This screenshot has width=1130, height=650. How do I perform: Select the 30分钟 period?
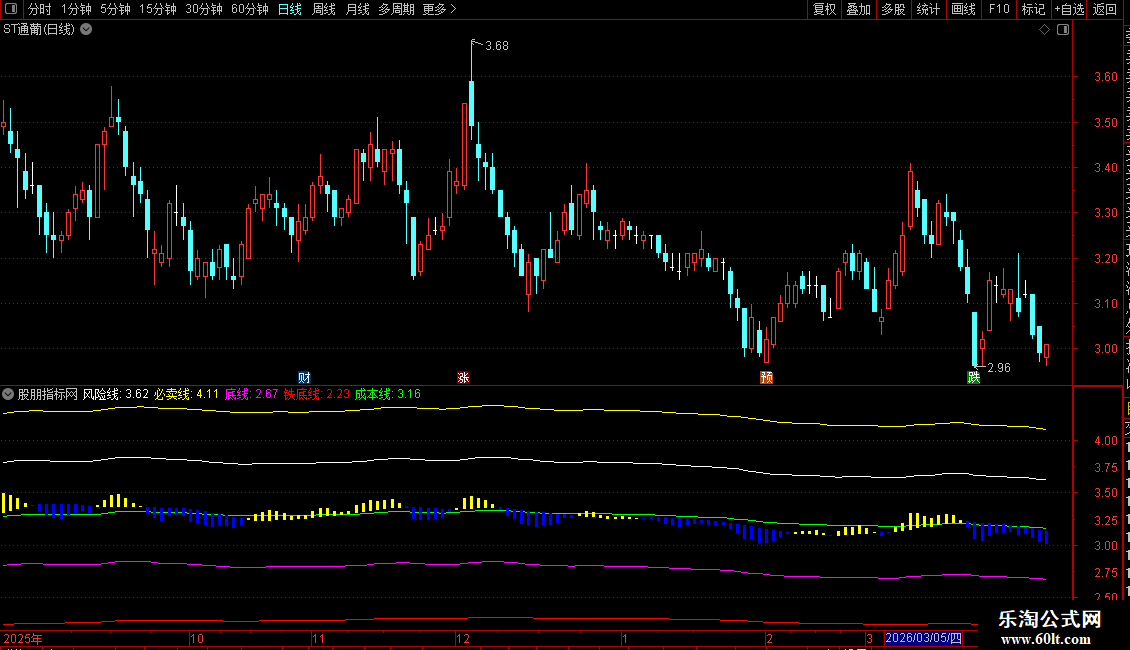204,9
